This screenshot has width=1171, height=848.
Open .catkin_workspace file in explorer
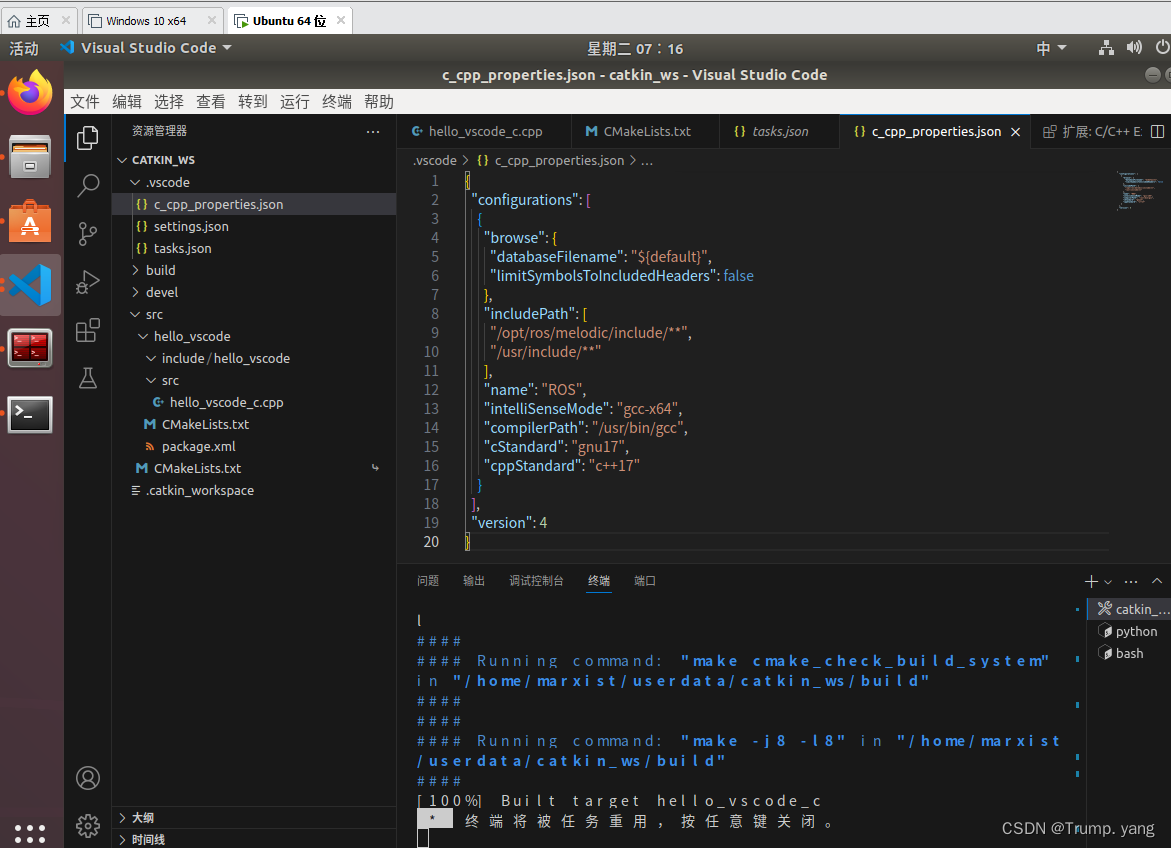(254, 490)
